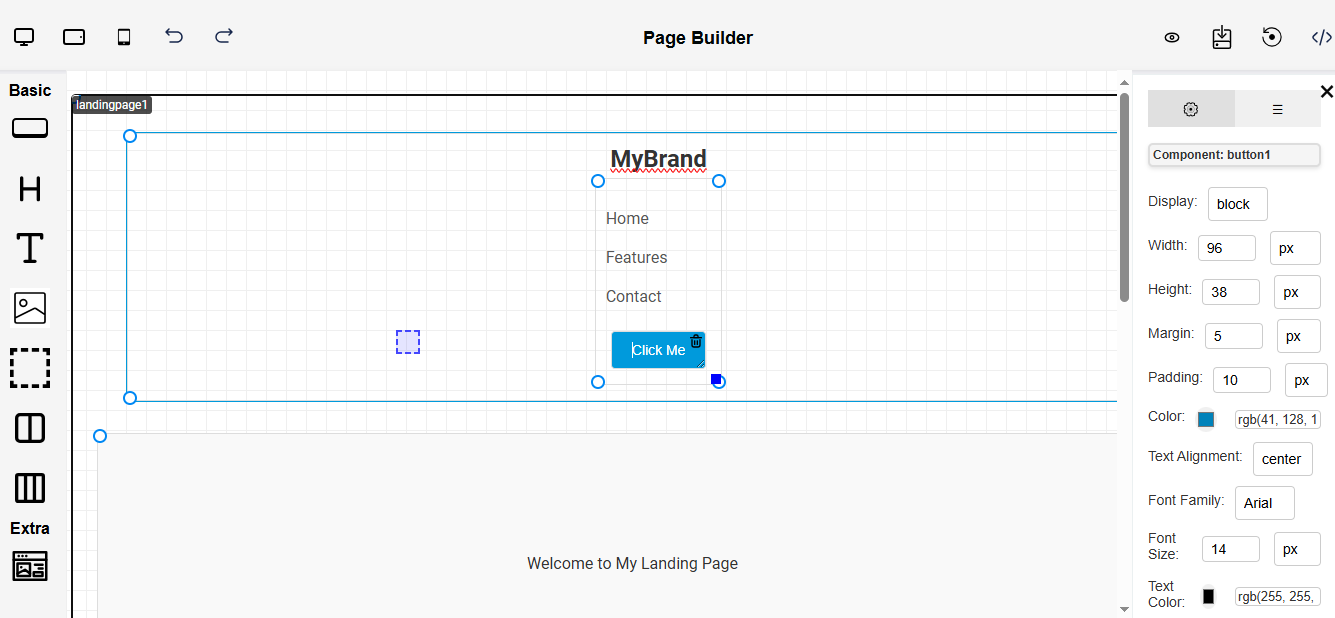Select the Welcome to My Landing Page text
1335x618 pixels.
632,564
